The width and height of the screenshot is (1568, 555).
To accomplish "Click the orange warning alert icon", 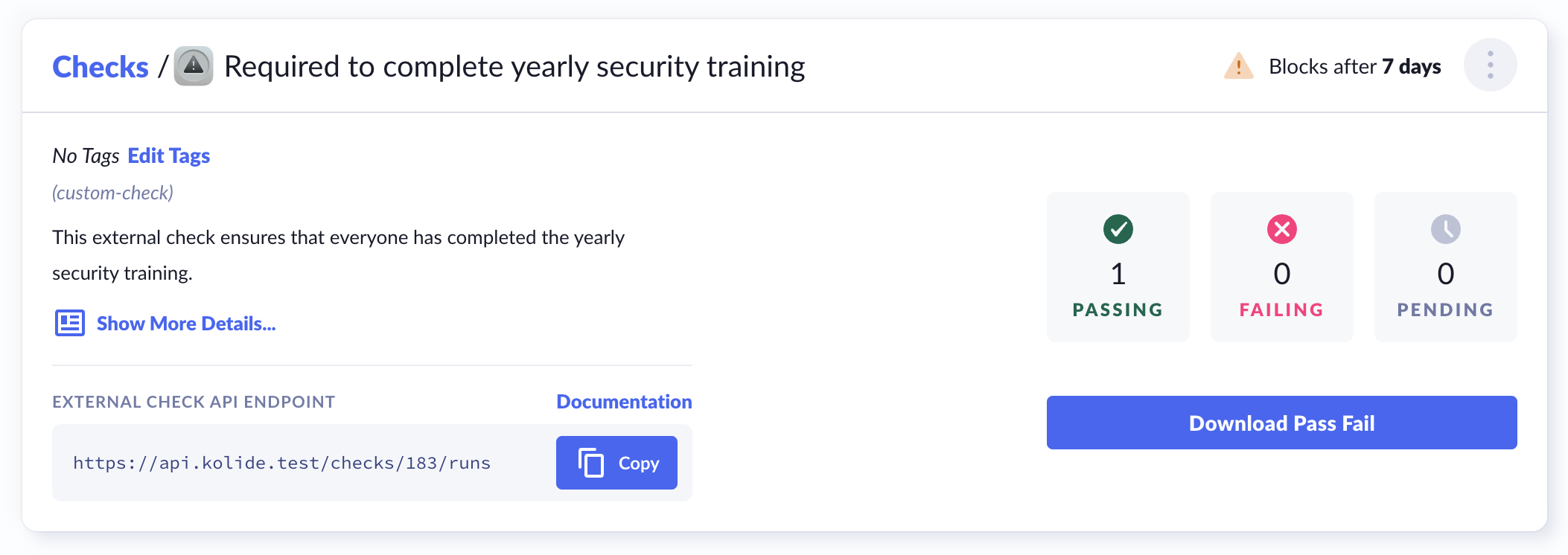I will pos(1238,66).
